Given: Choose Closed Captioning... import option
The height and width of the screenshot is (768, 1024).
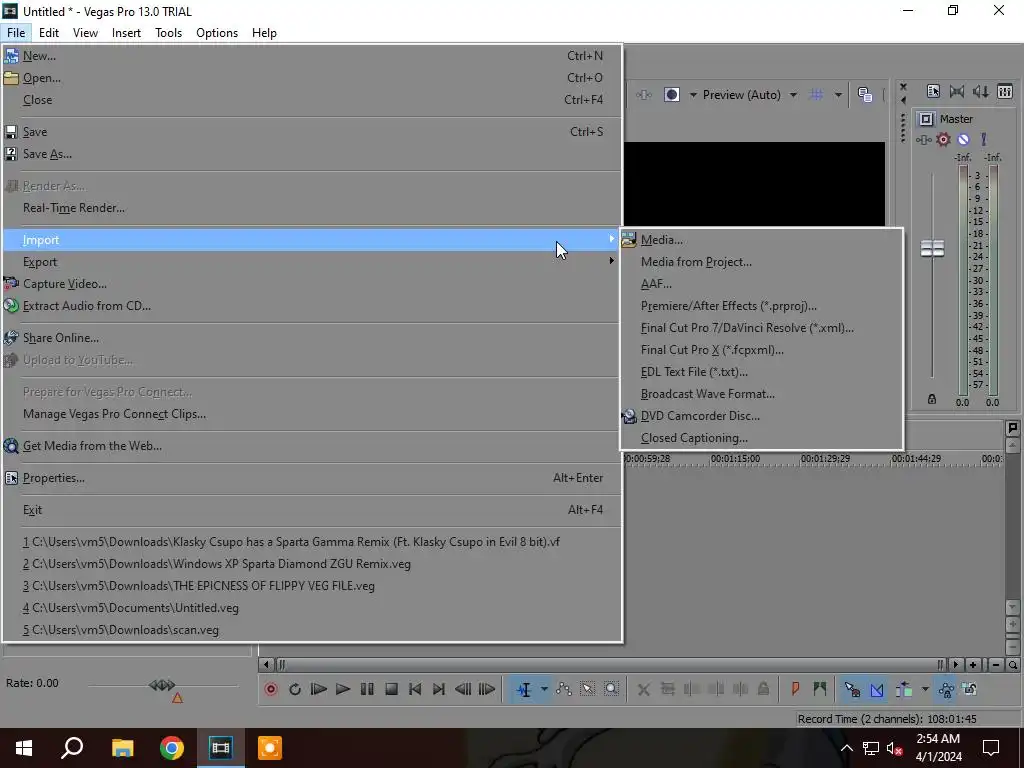Looking at the screenshot, I should [x=762, y=438].
